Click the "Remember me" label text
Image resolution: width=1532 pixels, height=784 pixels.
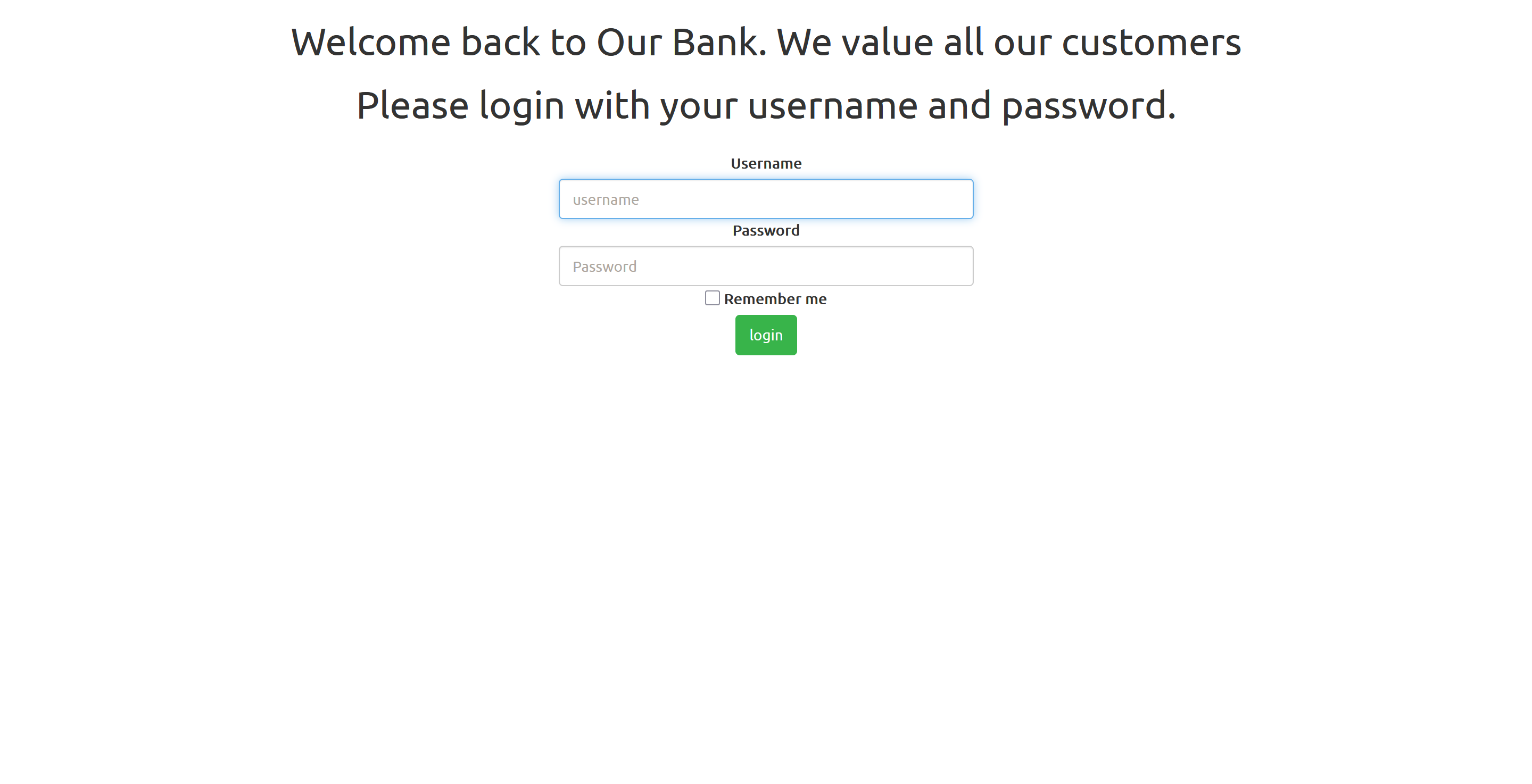coord(775,299)
